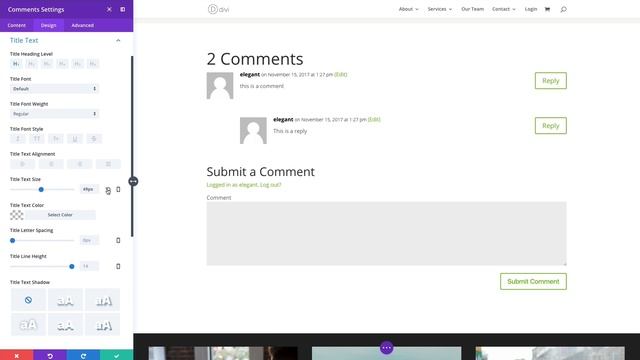Choose the no-shadow Title Text Shadow option
The width and height of the screenshot is (640, 360).
[28, 300]
